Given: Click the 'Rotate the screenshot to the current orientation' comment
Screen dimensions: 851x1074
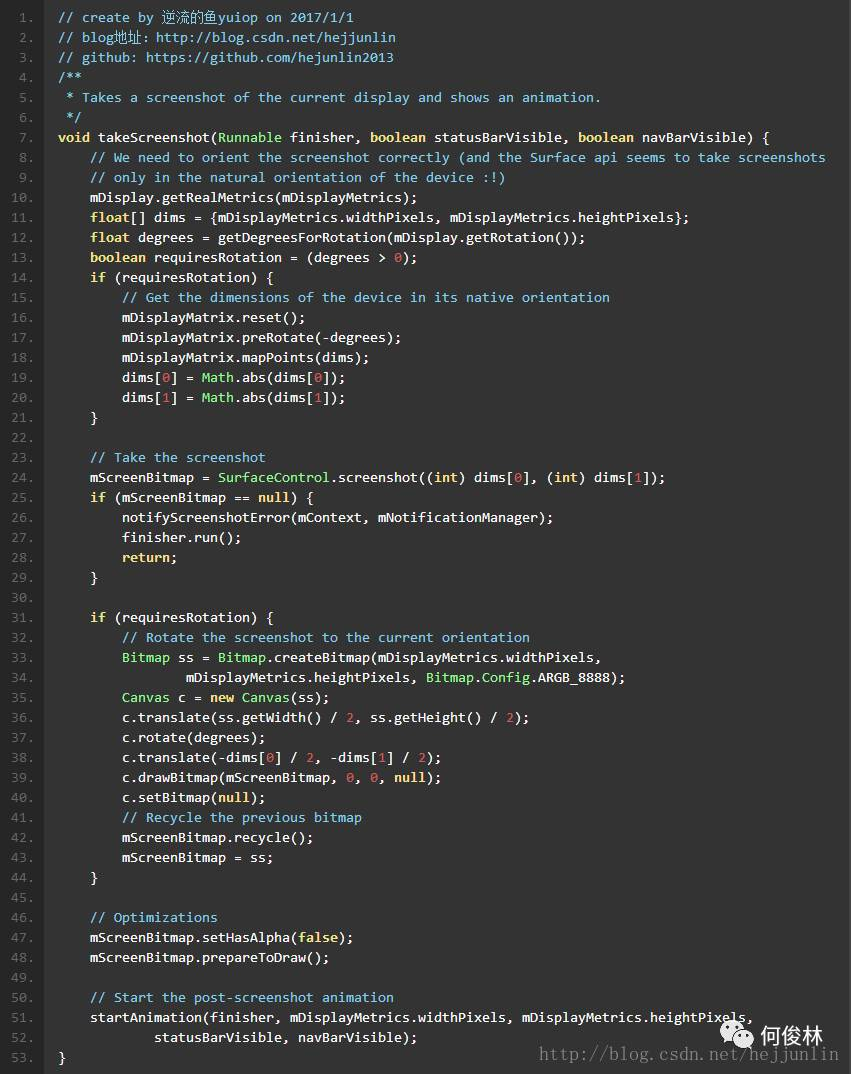Looking at the screenshot, I should pos(325,638).
